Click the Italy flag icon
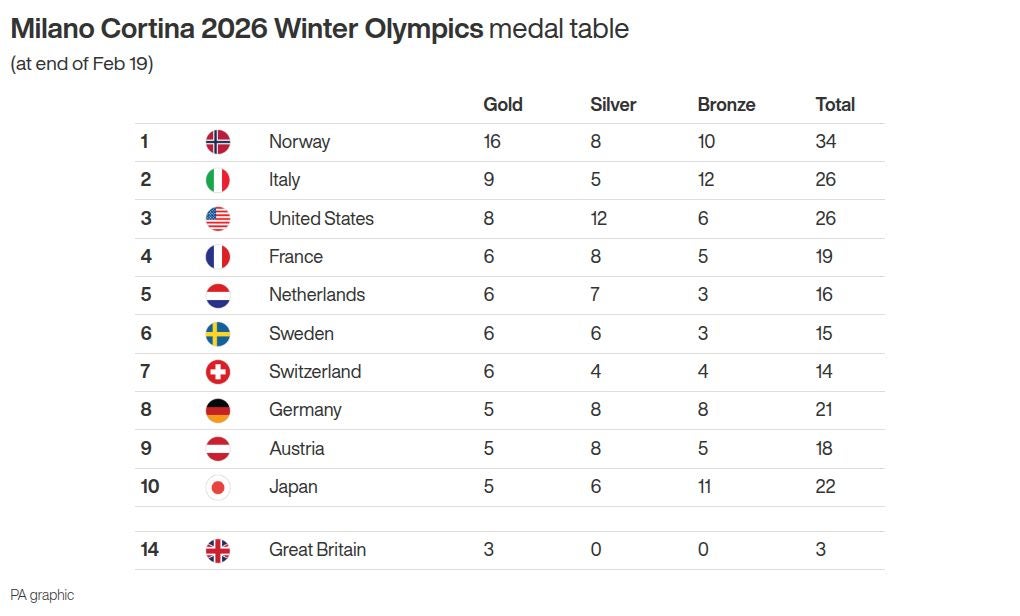 218,180
